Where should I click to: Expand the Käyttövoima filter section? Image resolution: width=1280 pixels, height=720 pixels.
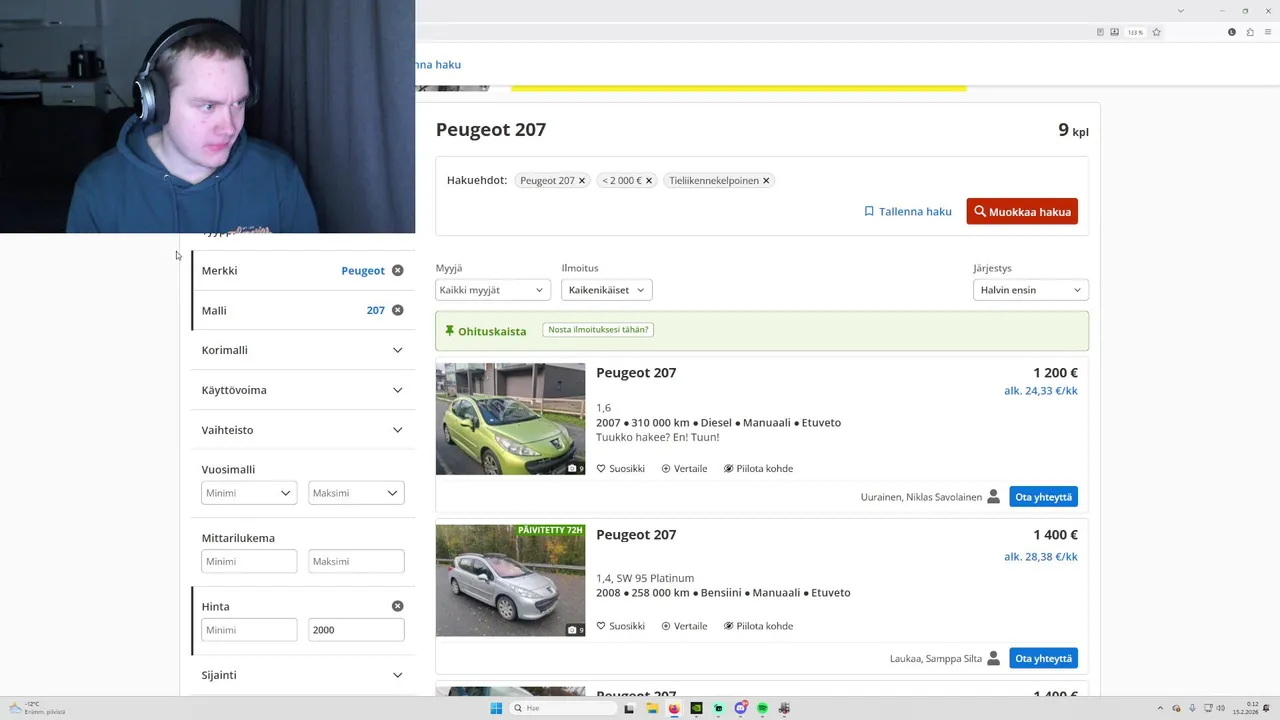[x=303, y=390]
